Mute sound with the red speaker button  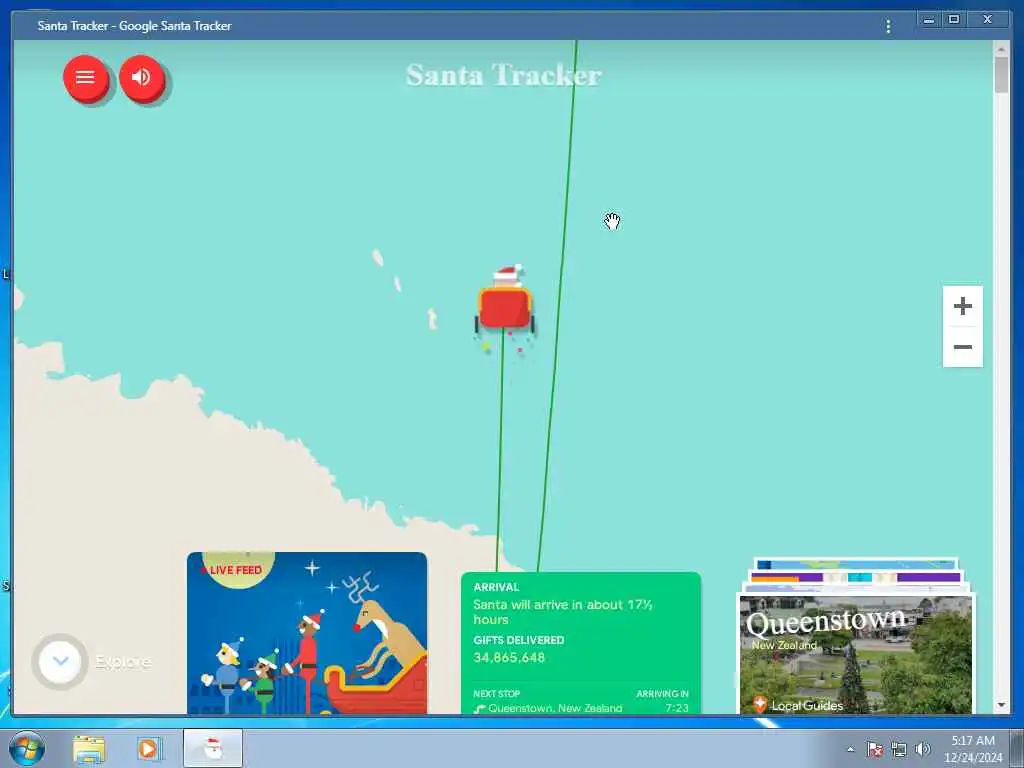141,77
